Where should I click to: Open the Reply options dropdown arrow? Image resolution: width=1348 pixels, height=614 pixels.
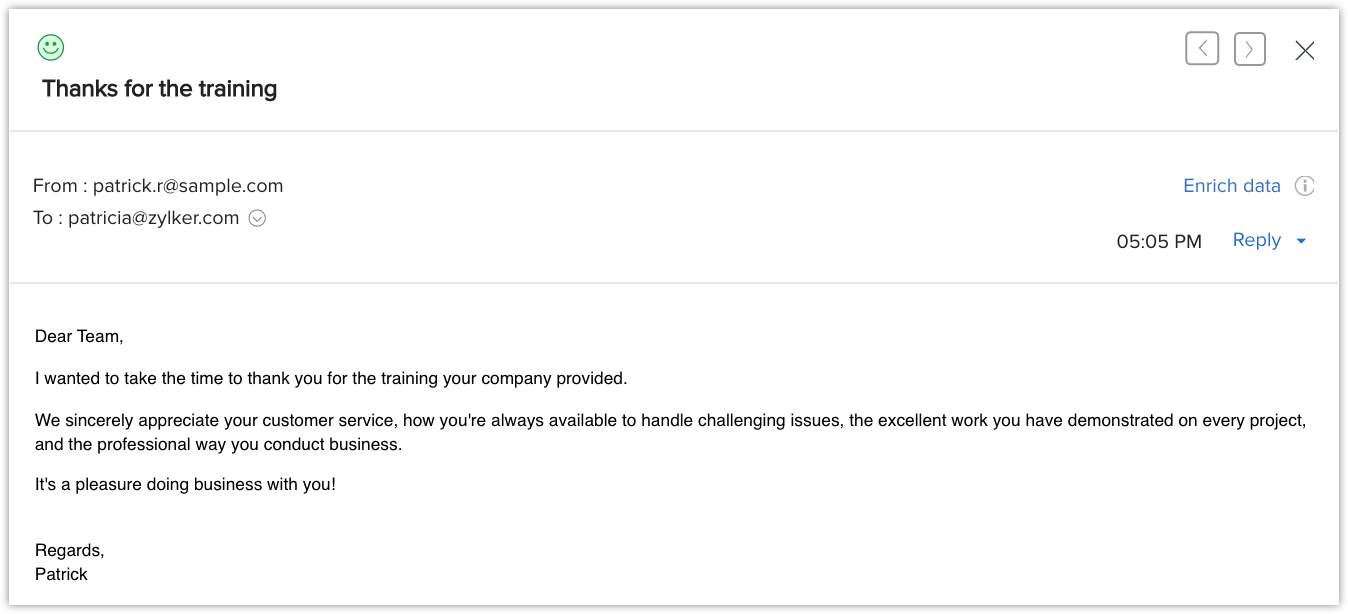coord(1301,241)
